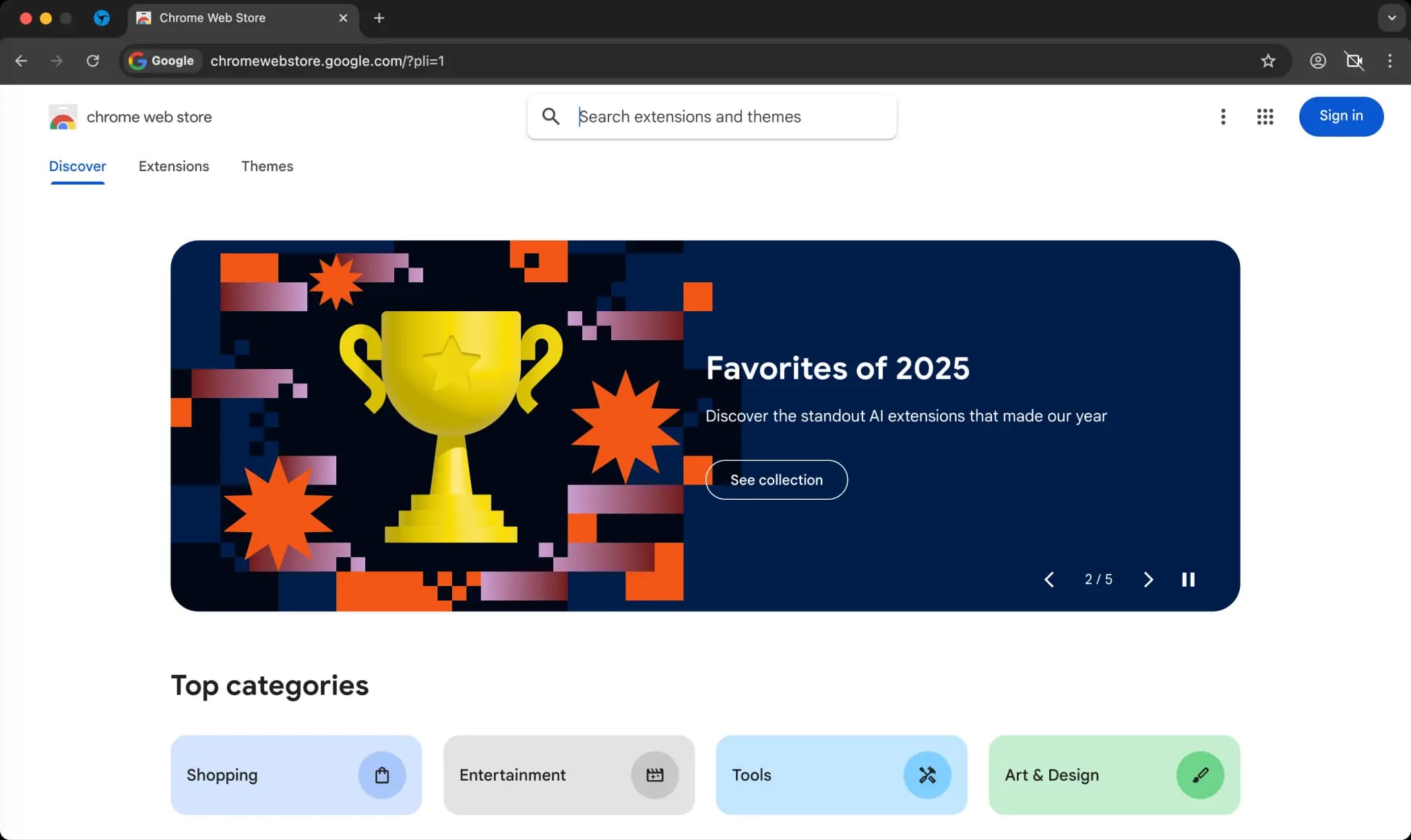Viewport: 1411px width, 840px height.
Task: Open a new browser tab
Action: coord(379,18)
